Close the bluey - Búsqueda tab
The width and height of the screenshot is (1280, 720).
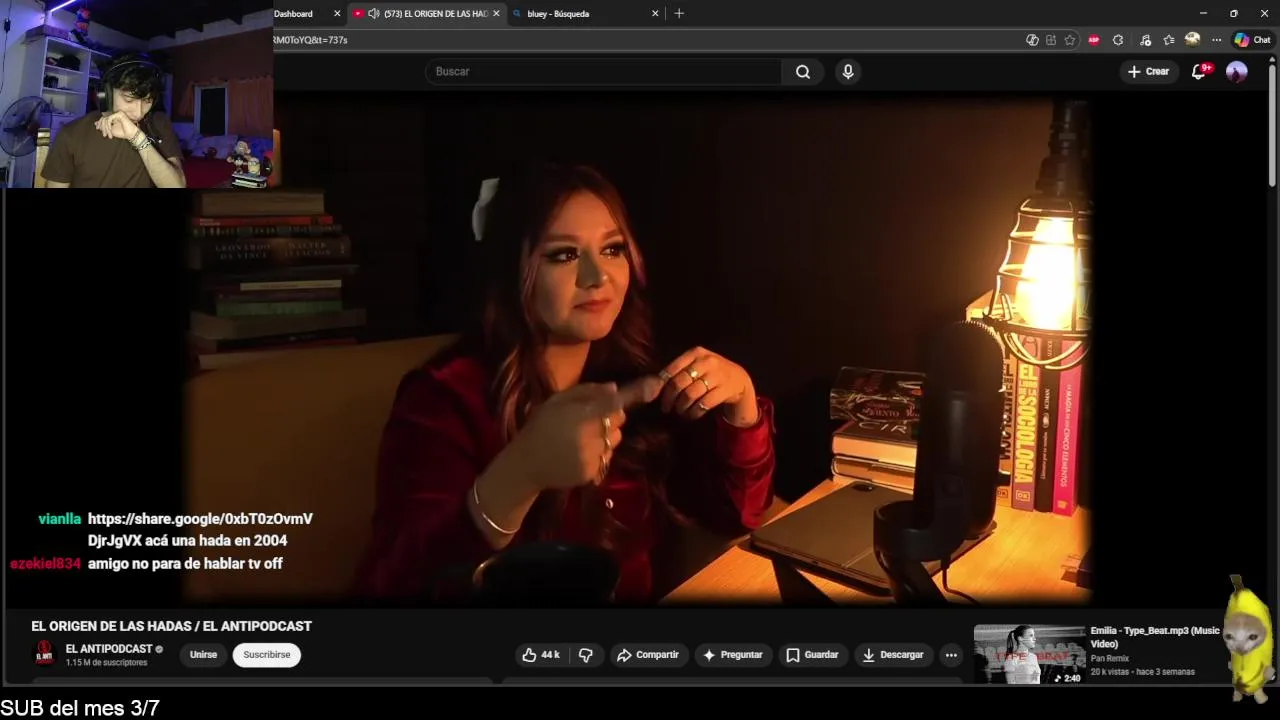(x=655, y=14)
